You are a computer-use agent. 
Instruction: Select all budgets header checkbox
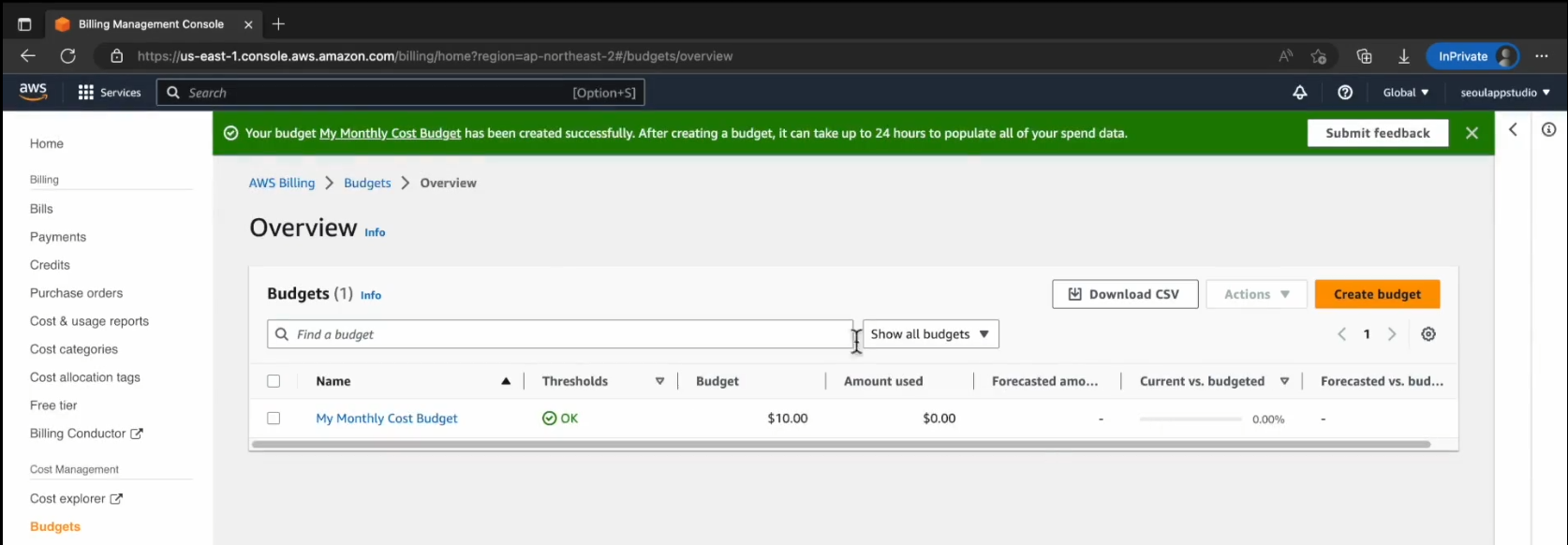274,381
